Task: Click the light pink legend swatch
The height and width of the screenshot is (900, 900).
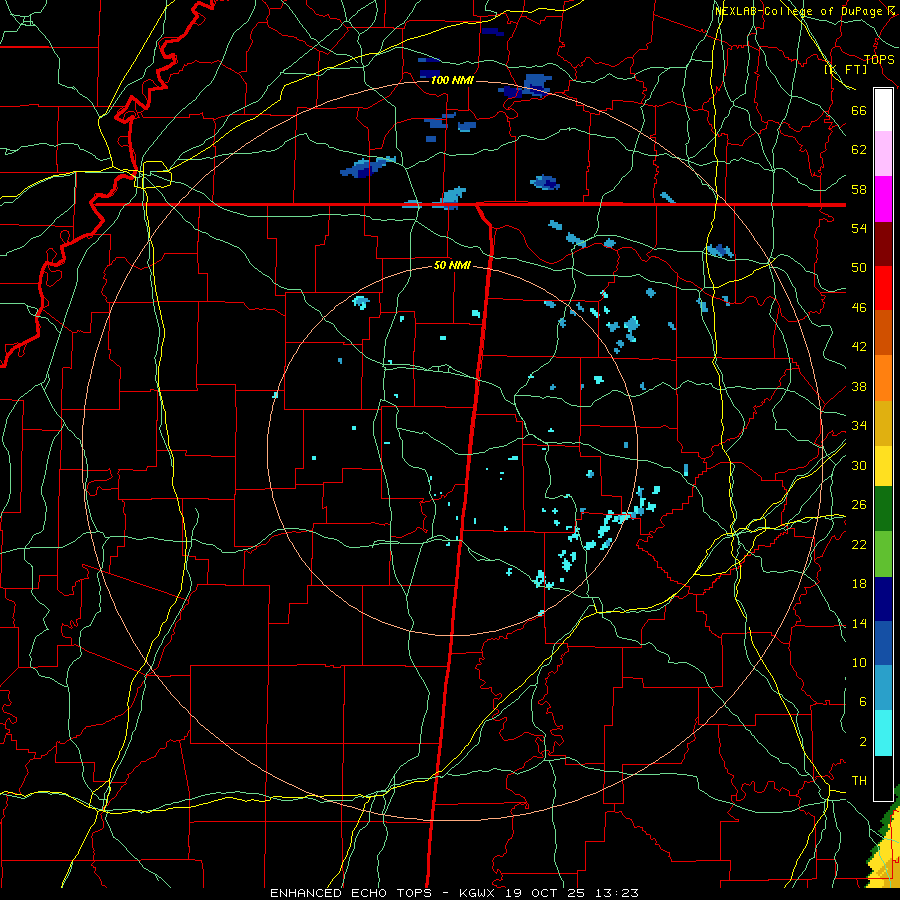Action: [x=883, y=154]
